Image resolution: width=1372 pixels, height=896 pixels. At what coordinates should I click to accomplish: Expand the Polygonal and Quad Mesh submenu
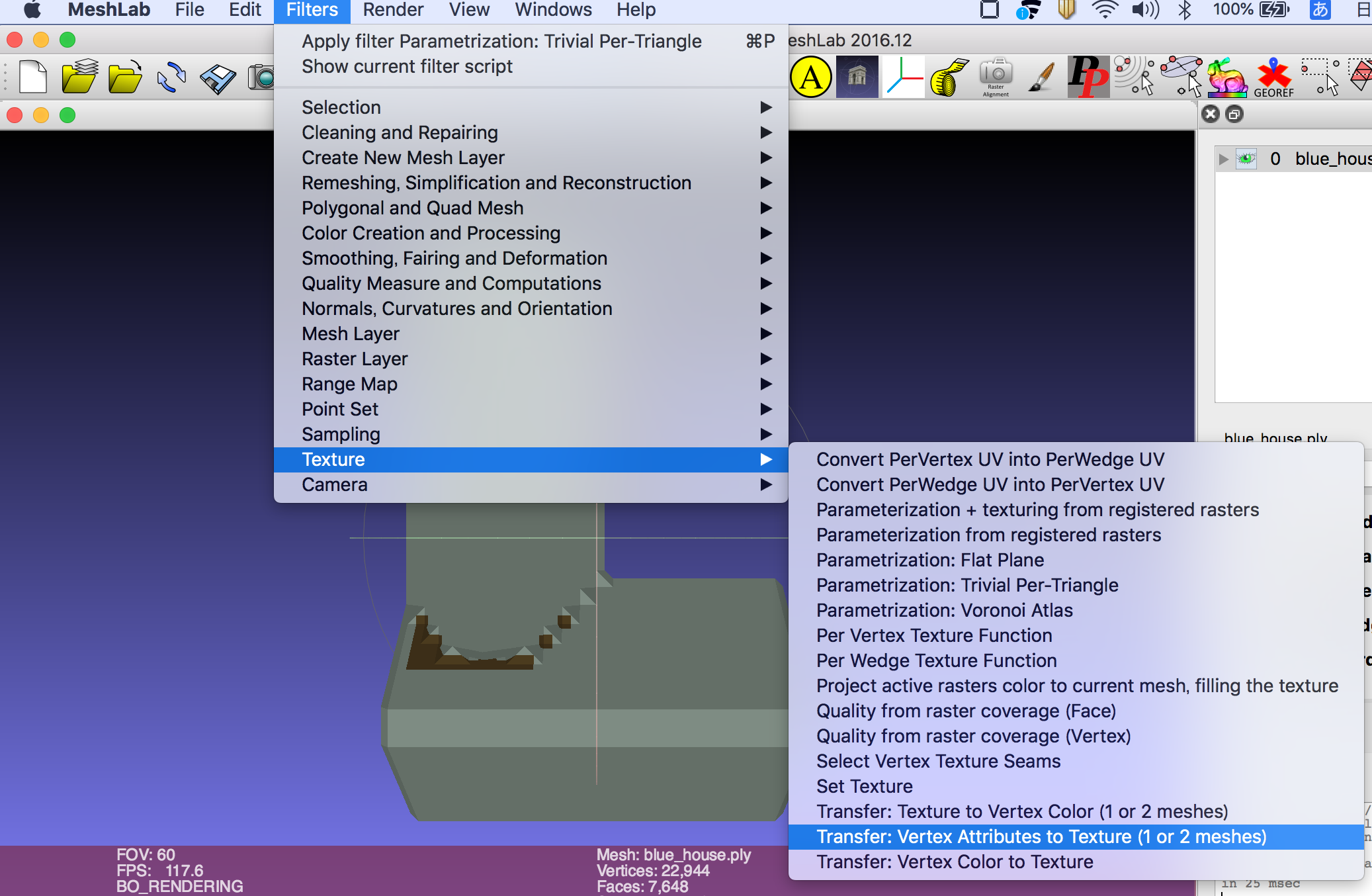[x=531, y=208]
